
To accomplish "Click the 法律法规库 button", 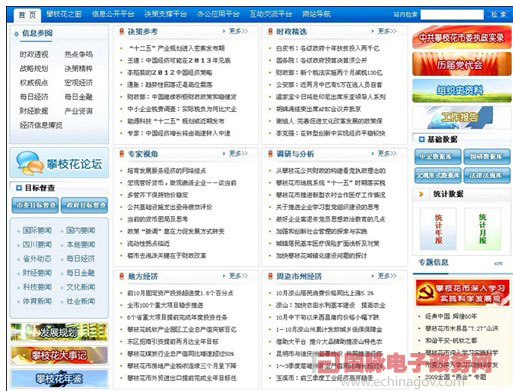I will pos(487,175).
